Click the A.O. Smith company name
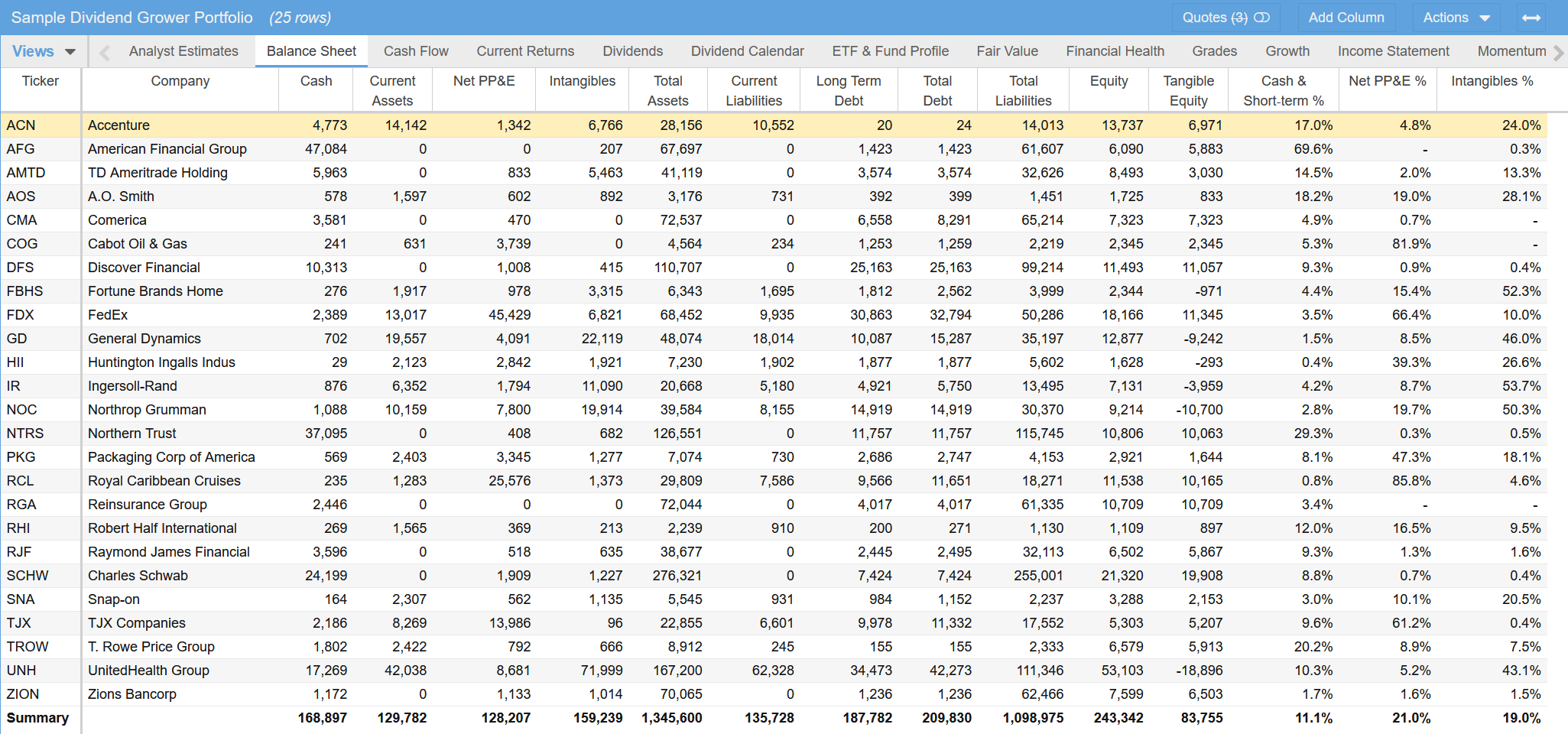The width and height of the screenshot is (1568, 734). (x=121, y=196)
